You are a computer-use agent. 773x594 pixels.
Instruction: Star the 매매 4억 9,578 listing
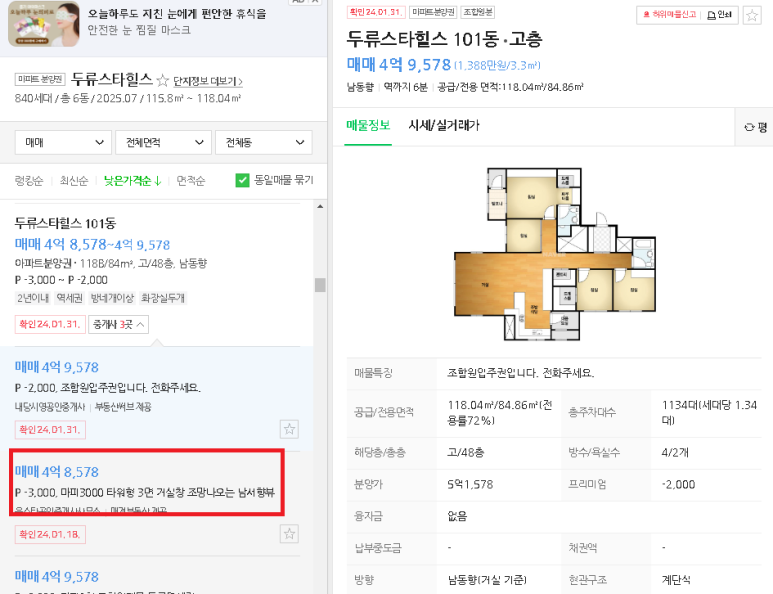289,429
